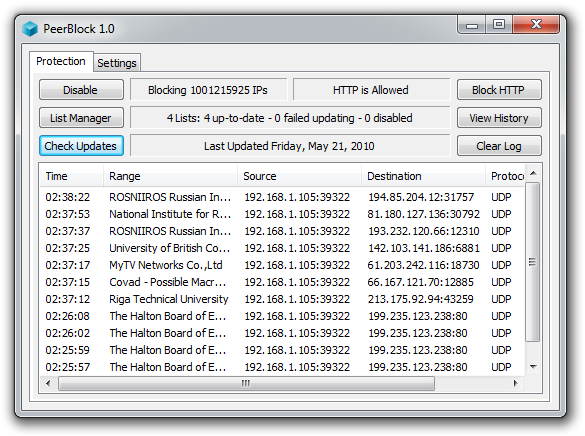Select the Protection tab
This screenshot has height=436, width=585.
61,61
